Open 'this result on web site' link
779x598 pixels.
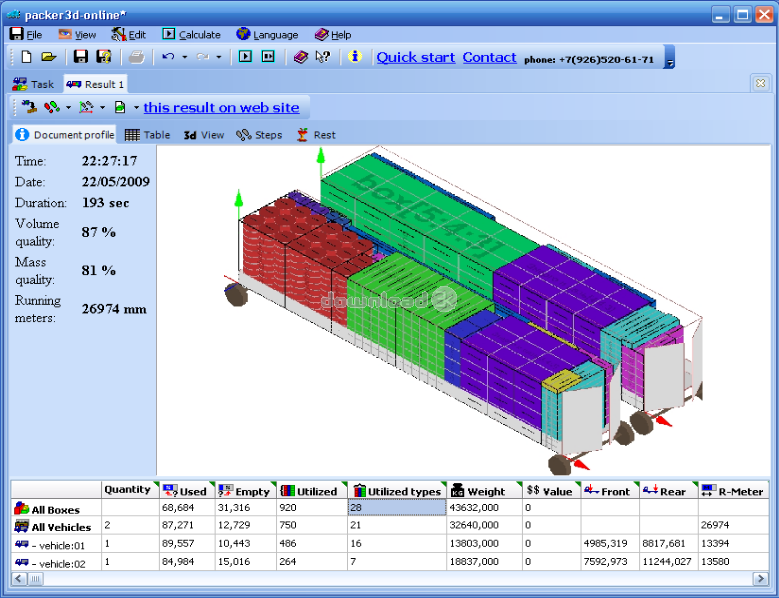221,107
